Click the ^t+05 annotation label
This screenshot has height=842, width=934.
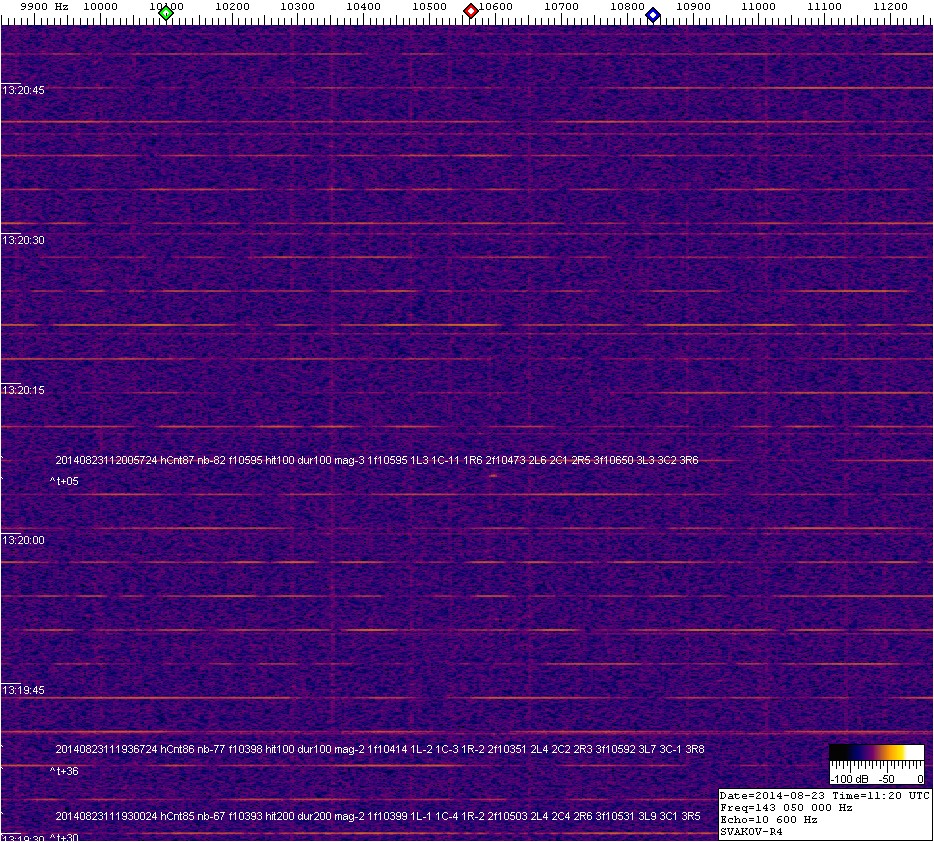pos(64,482)
